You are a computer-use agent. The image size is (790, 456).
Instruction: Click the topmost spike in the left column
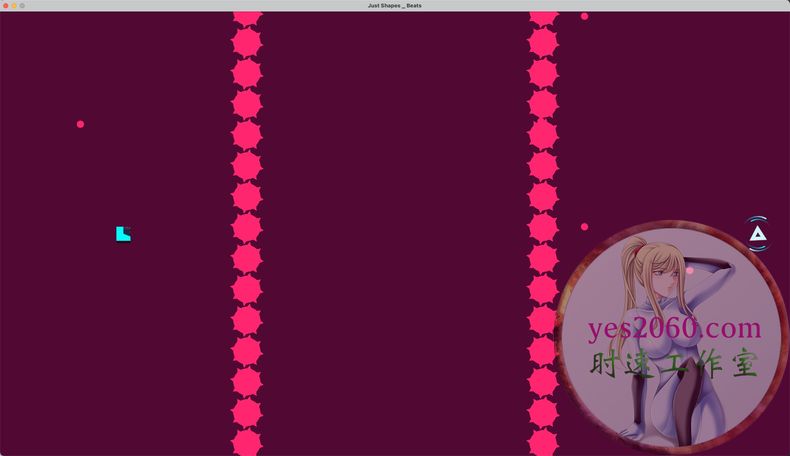247,17
